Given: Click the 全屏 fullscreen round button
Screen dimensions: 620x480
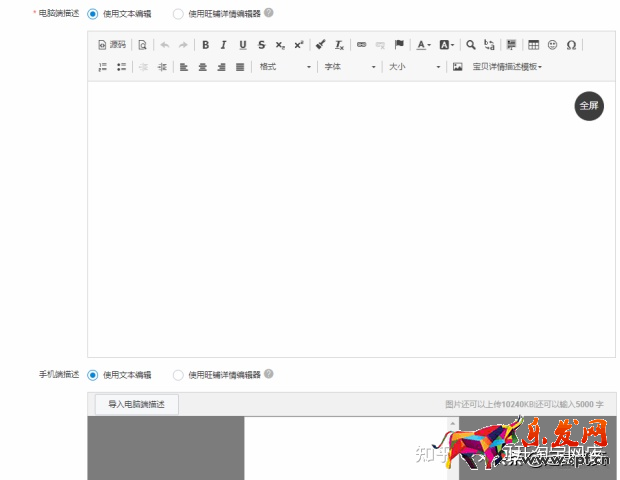Looking at the screenshot, I should [x=589, y=105].
